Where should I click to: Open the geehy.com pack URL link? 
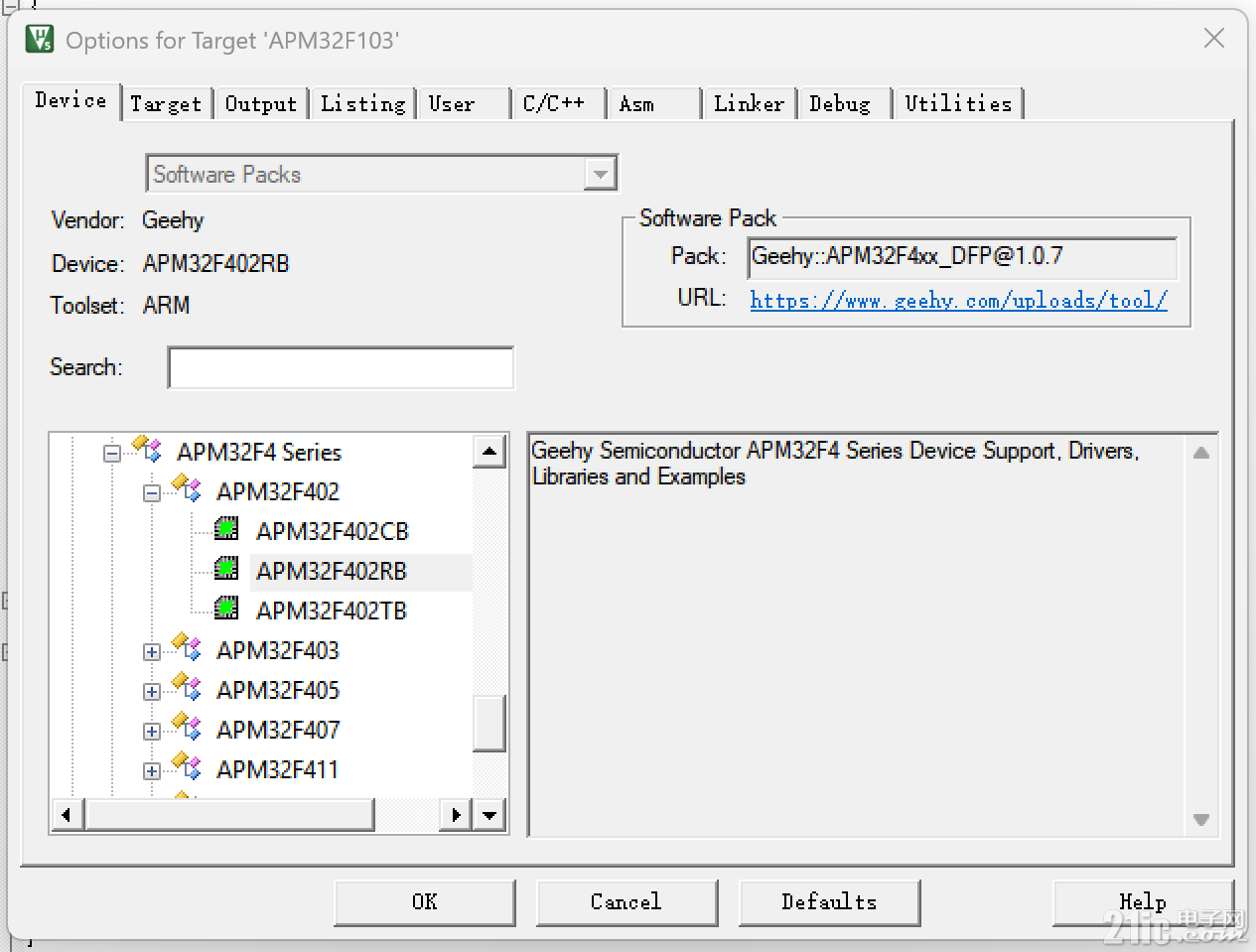click(x=958, y=300)
